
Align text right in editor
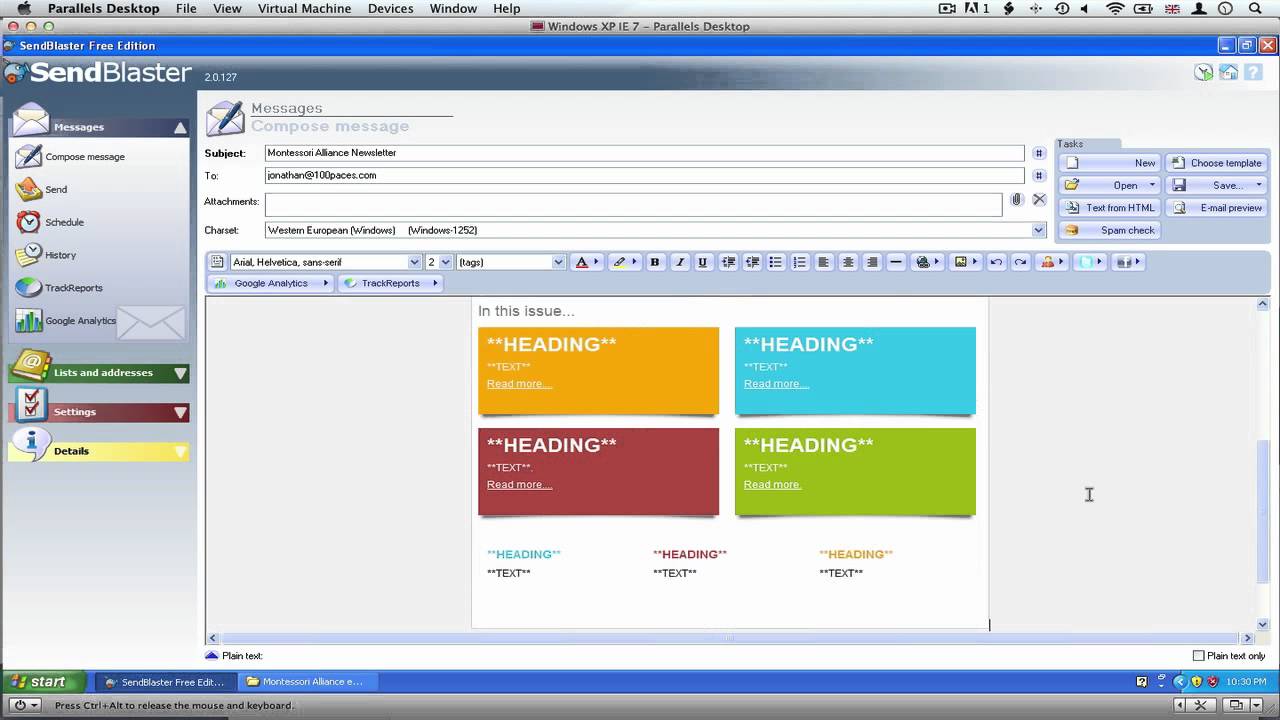coord(872,262)
